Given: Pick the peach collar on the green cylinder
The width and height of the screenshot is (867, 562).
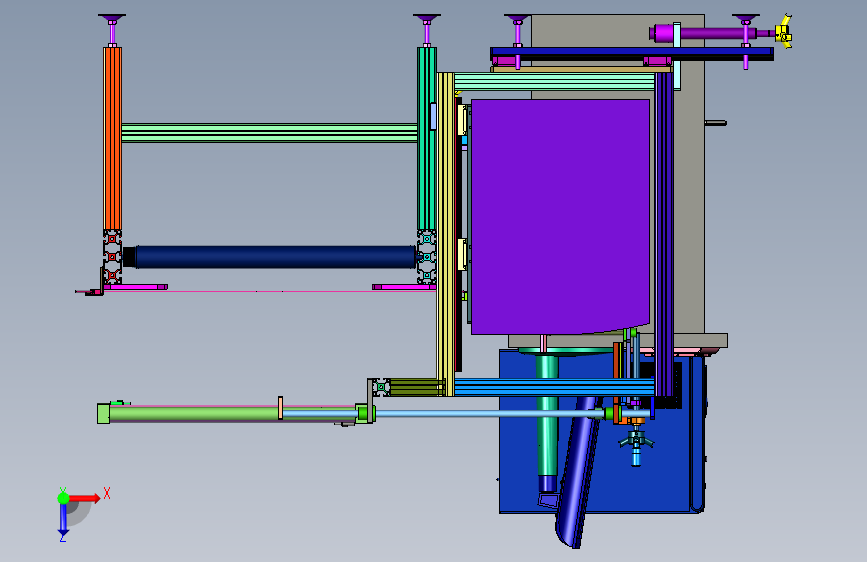Looking at the screenshot, I should click(280, 408).
